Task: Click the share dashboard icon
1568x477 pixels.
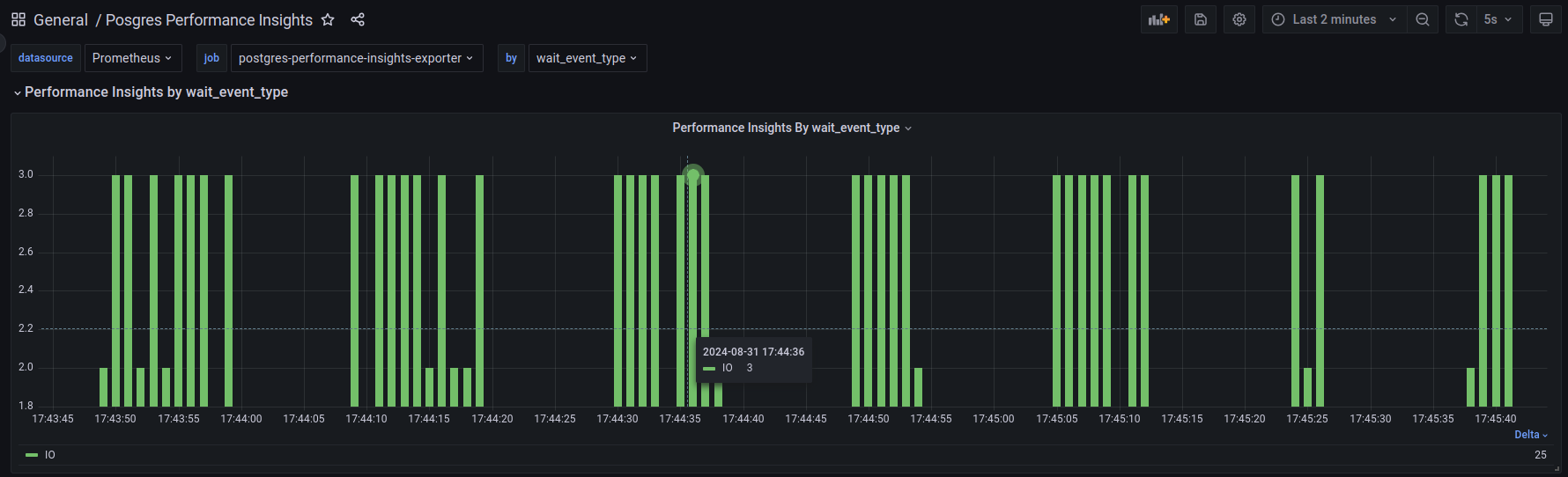Action: [x=358, y=19]
